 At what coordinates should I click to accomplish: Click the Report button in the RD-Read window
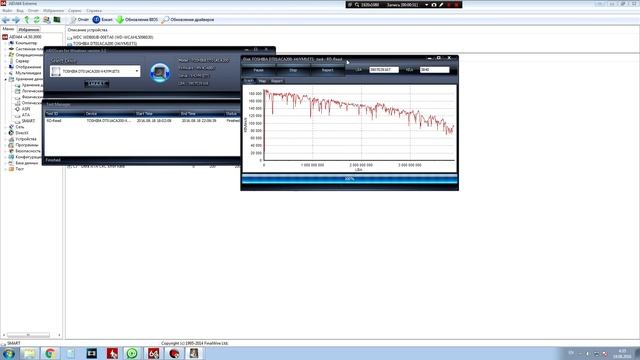(327, 70)
